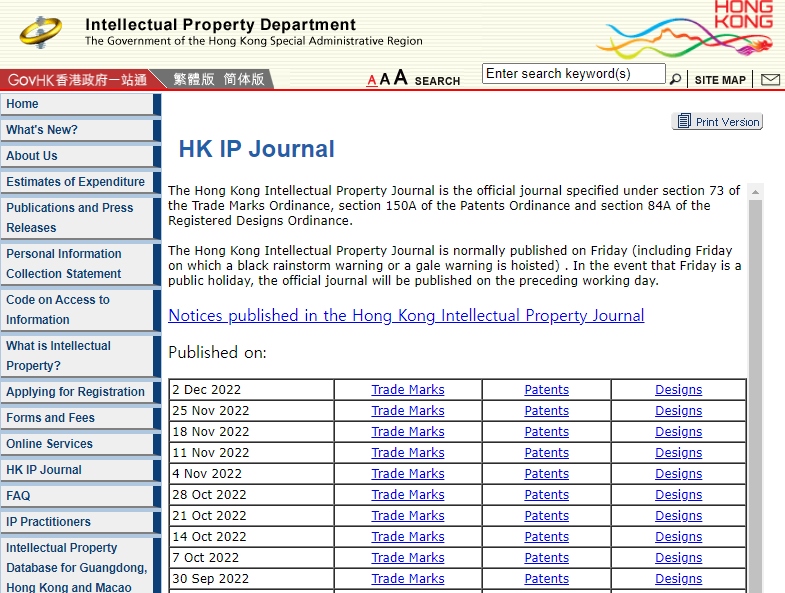785x593 pixels.
Task: Click the Intellectual Property Department logo
Action: point(40,32)
